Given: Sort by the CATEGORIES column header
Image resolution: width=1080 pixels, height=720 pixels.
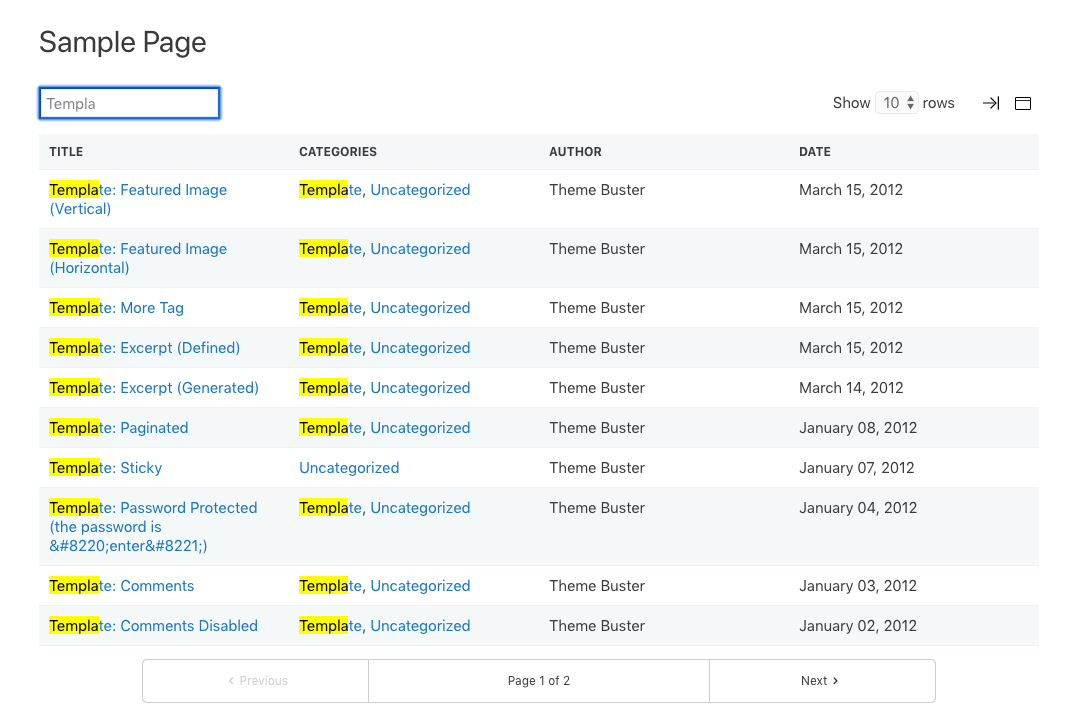Looking at the screenshot, I should click(338, 152).
